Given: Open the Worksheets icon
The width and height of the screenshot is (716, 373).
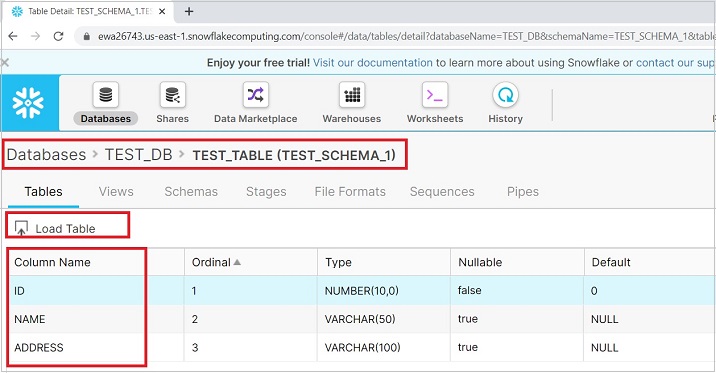Looking at the screenshot, I should tap(435, 95).
